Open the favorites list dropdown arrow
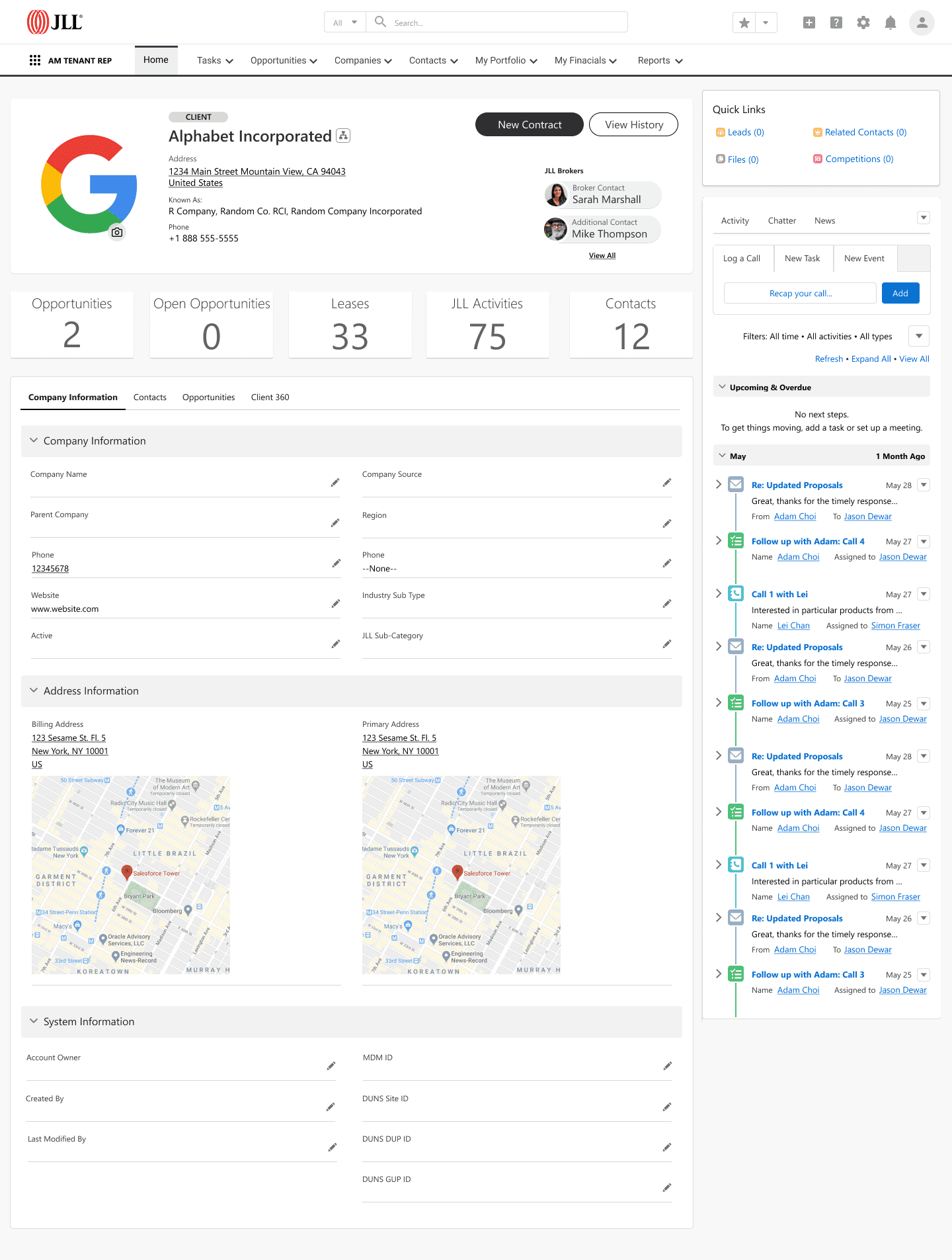 tap(766, 22)
